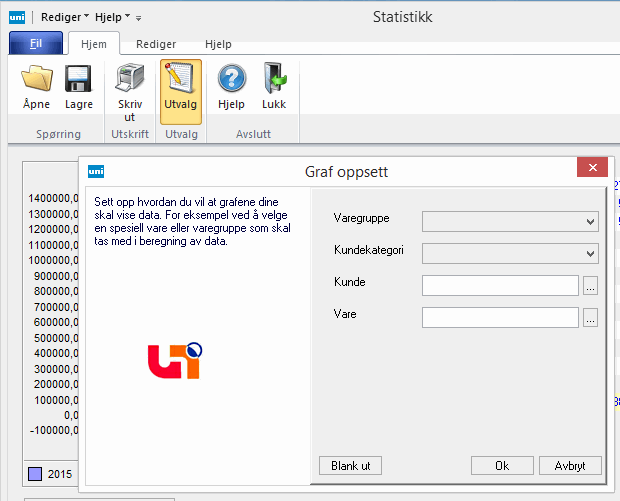
Task: Confirm with the Ok button
Action: (501, 466)
